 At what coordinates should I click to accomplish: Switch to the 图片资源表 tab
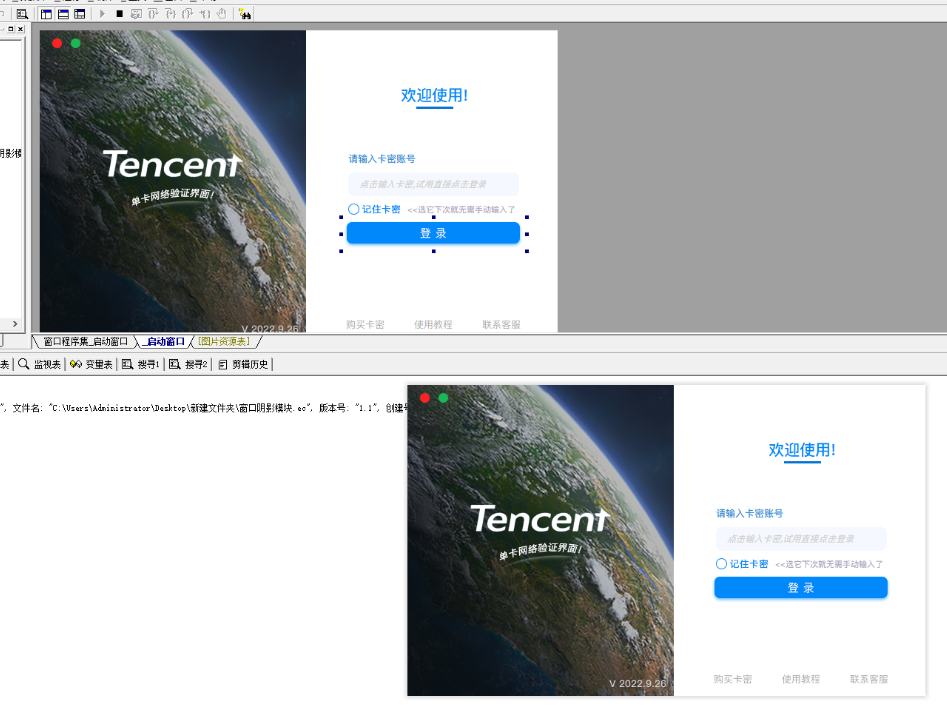(222, 341)
